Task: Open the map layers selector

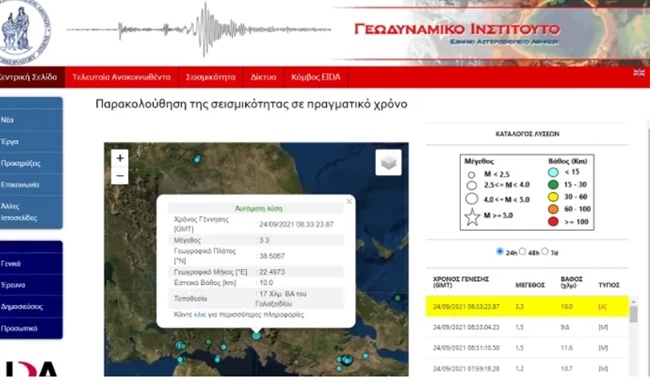Action: pos(388,162)
